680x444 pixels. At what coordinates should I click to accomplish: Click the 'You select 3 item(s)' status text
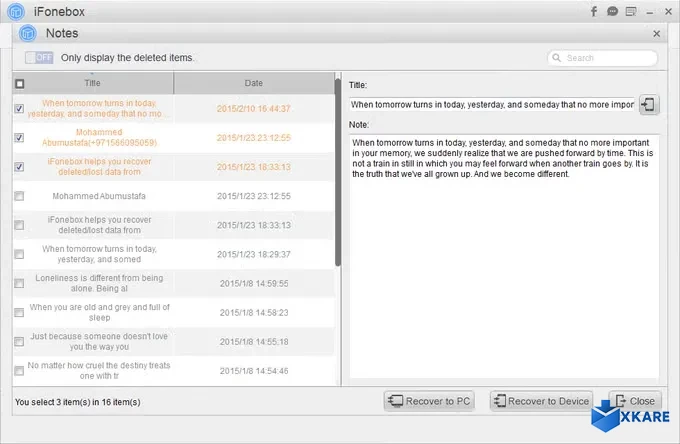(x=78, y=402)
